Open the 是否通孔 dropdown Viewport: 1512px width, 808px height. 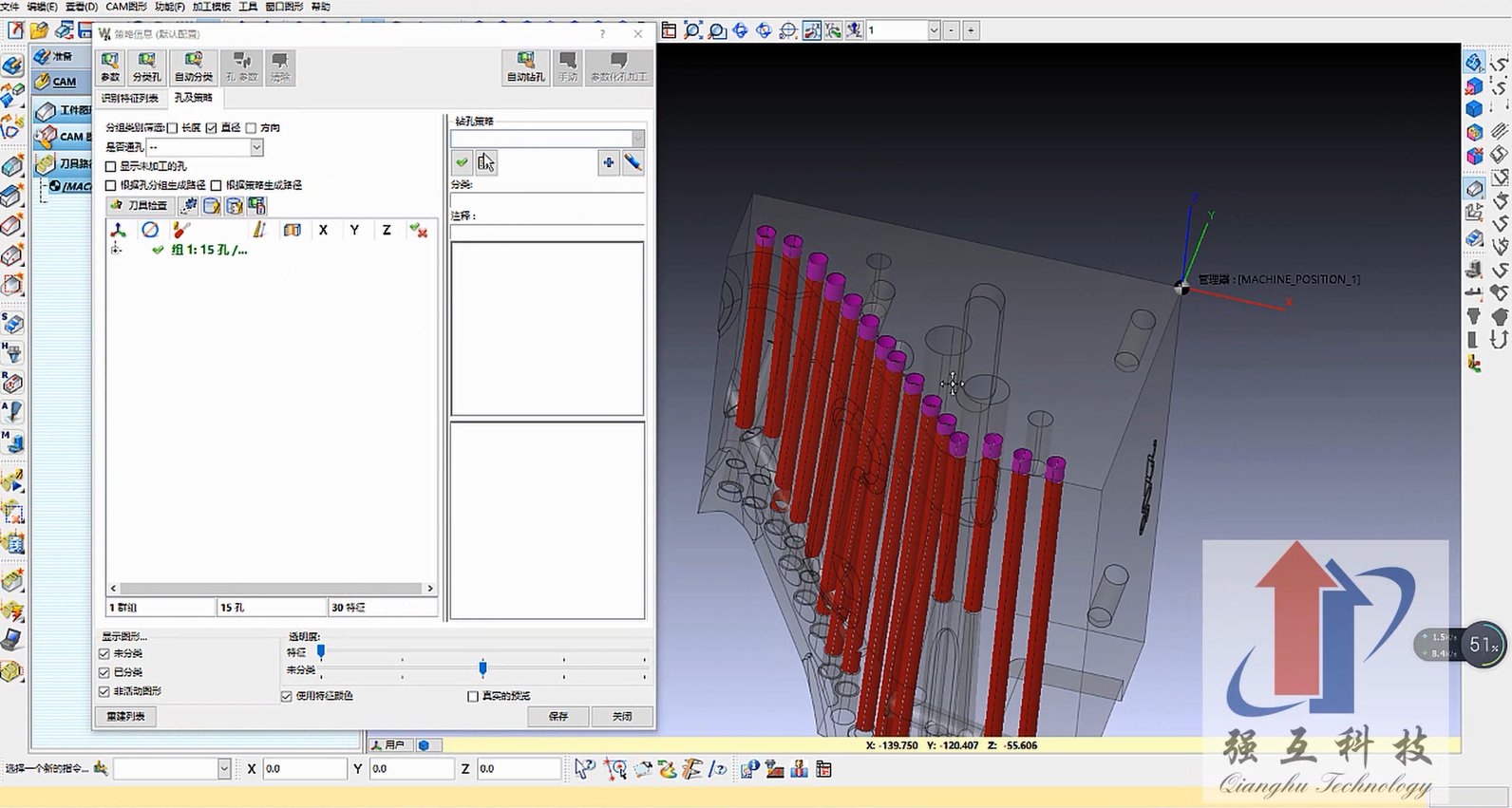(x=256, y=147)
